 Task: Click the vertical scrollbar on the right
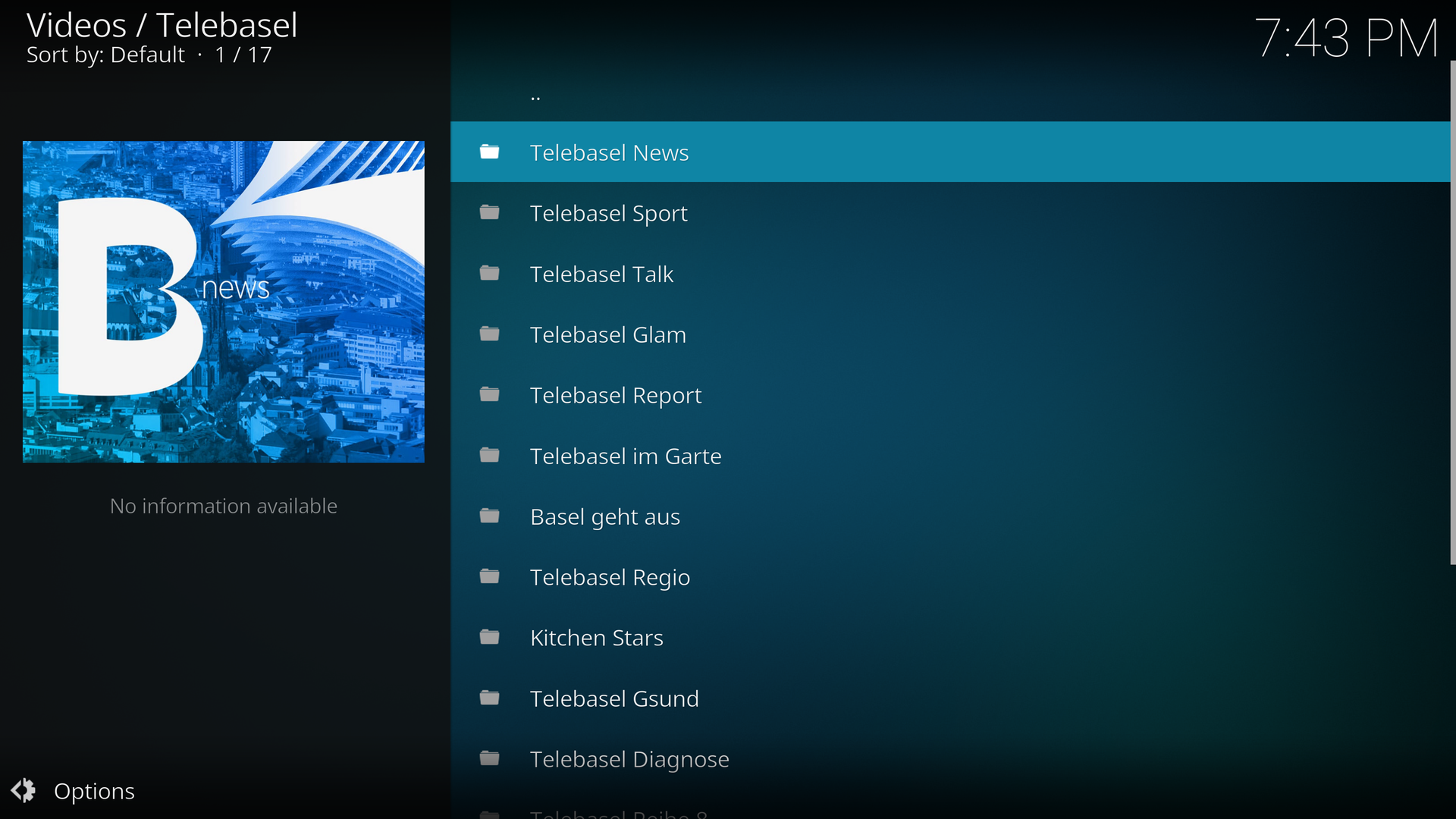click(x=1452, y=312)
